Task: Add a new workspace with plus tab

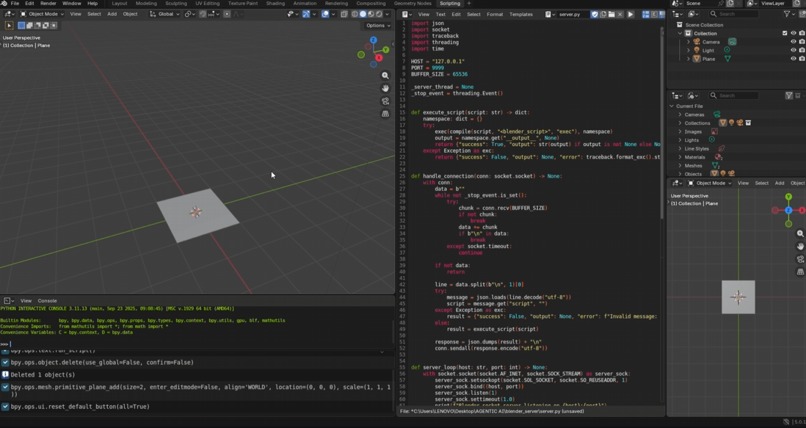Action: 469,3
